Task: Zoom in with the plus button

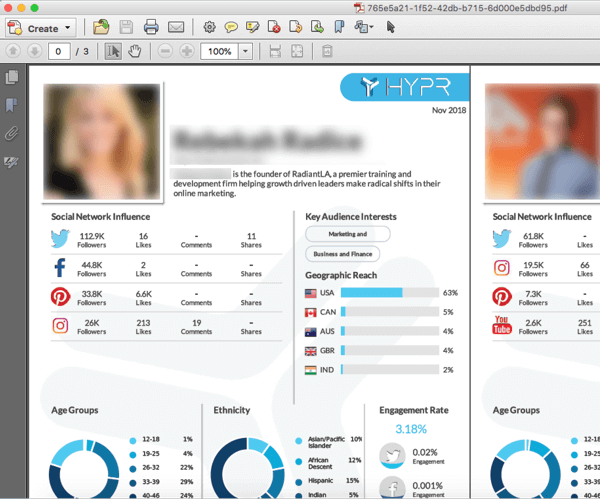Action: point(187,51)
